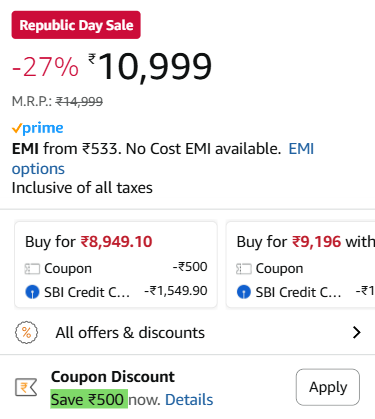Open the EMI options link
375x419 pixels.
[x=163, y=159]
